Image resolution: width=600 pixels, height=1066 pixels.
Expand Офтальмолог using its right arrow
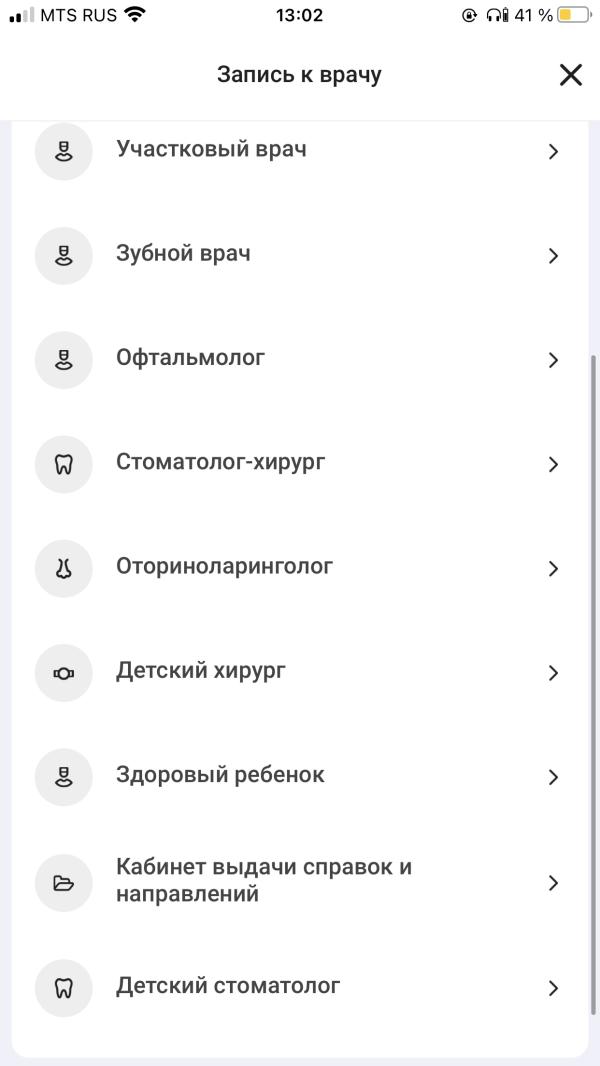point(553,360)
